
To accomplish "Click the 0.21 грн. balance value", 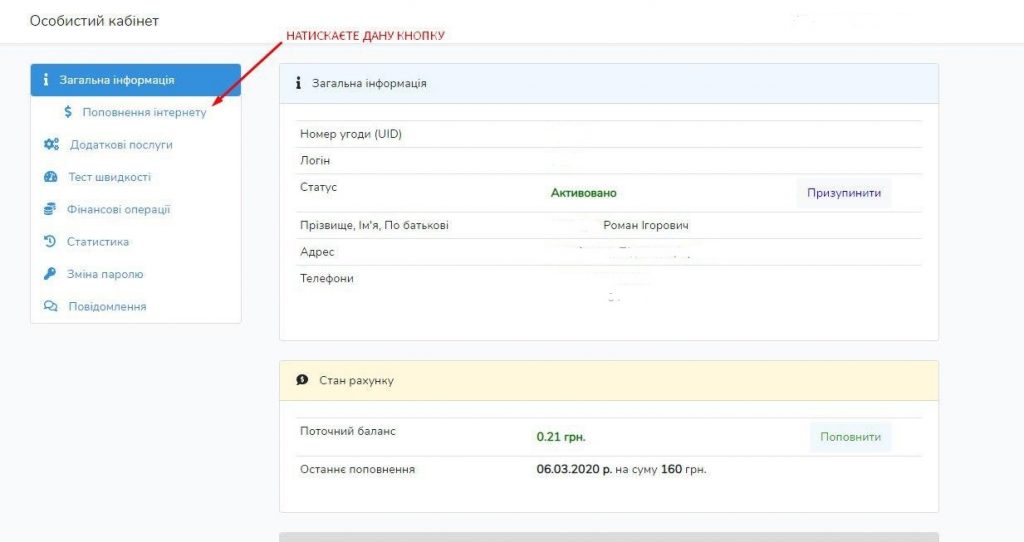I will 561,437.
